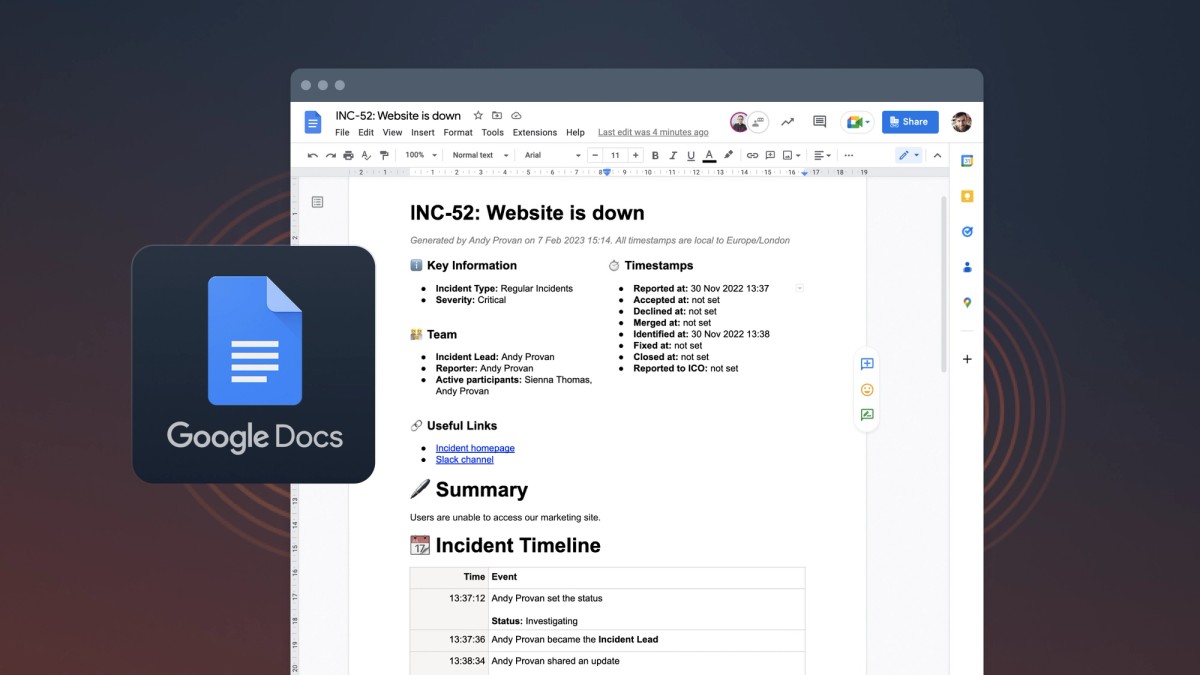The image size is (1200, 675).
Task: Open Google Calendar from the side panel
Action: click(966, 160)
